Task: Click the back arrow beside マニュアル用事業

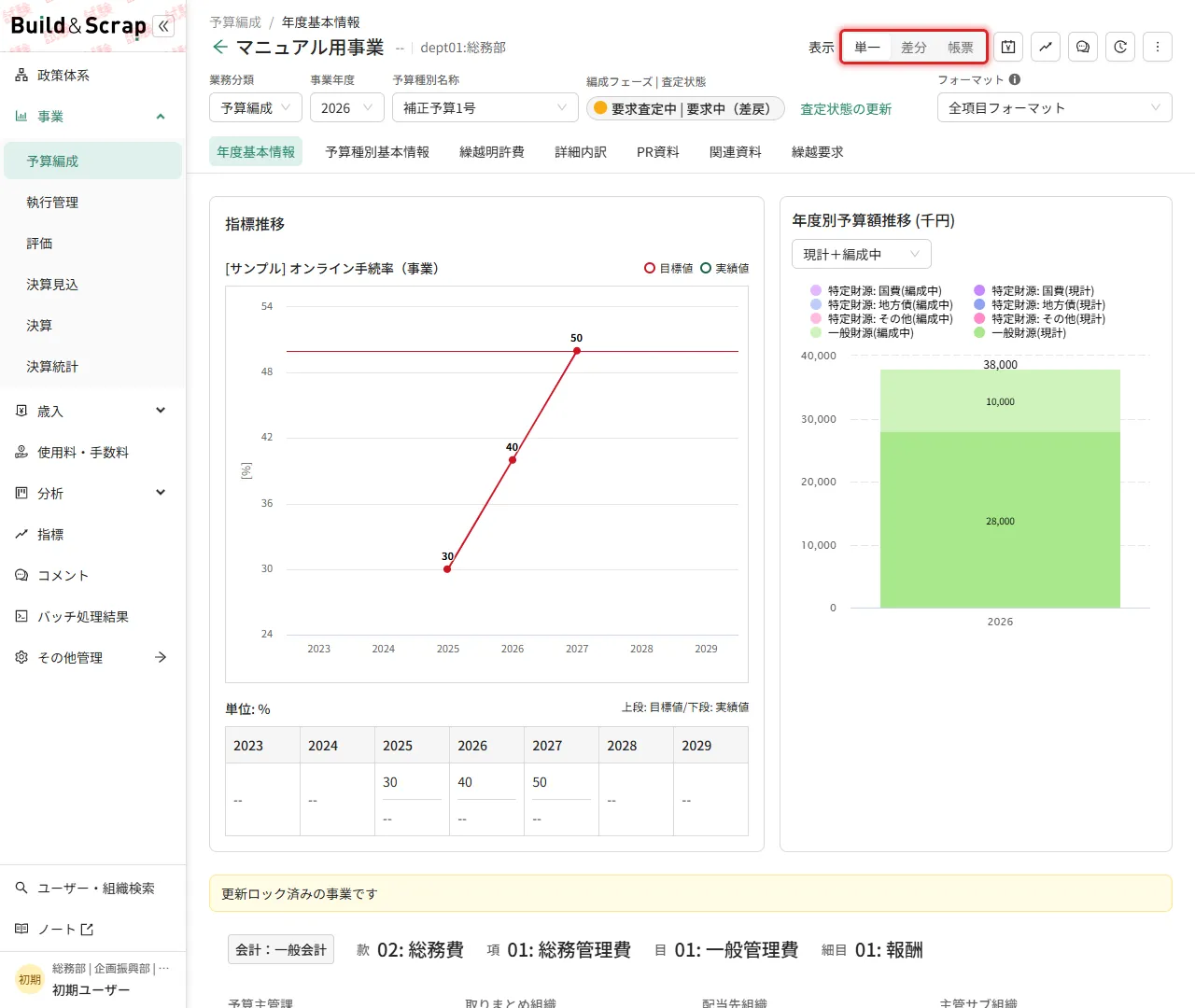Action: tap(220, 47)
